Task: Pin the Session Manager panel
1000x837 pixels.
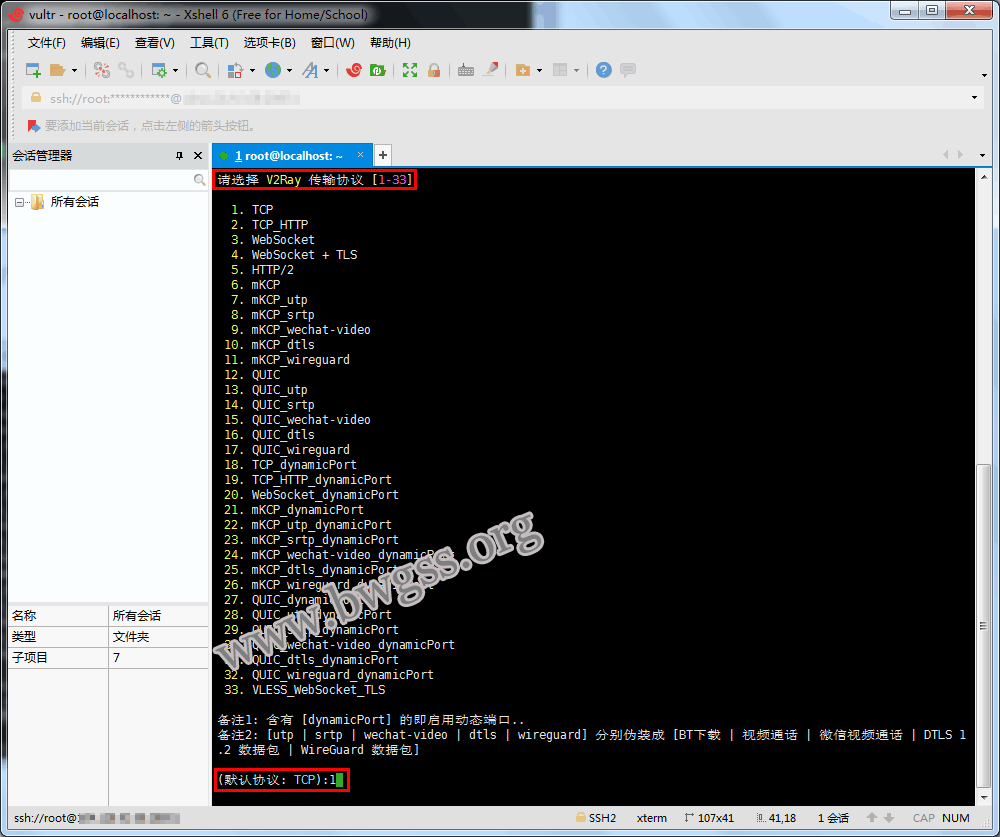Action: [180, 156]
